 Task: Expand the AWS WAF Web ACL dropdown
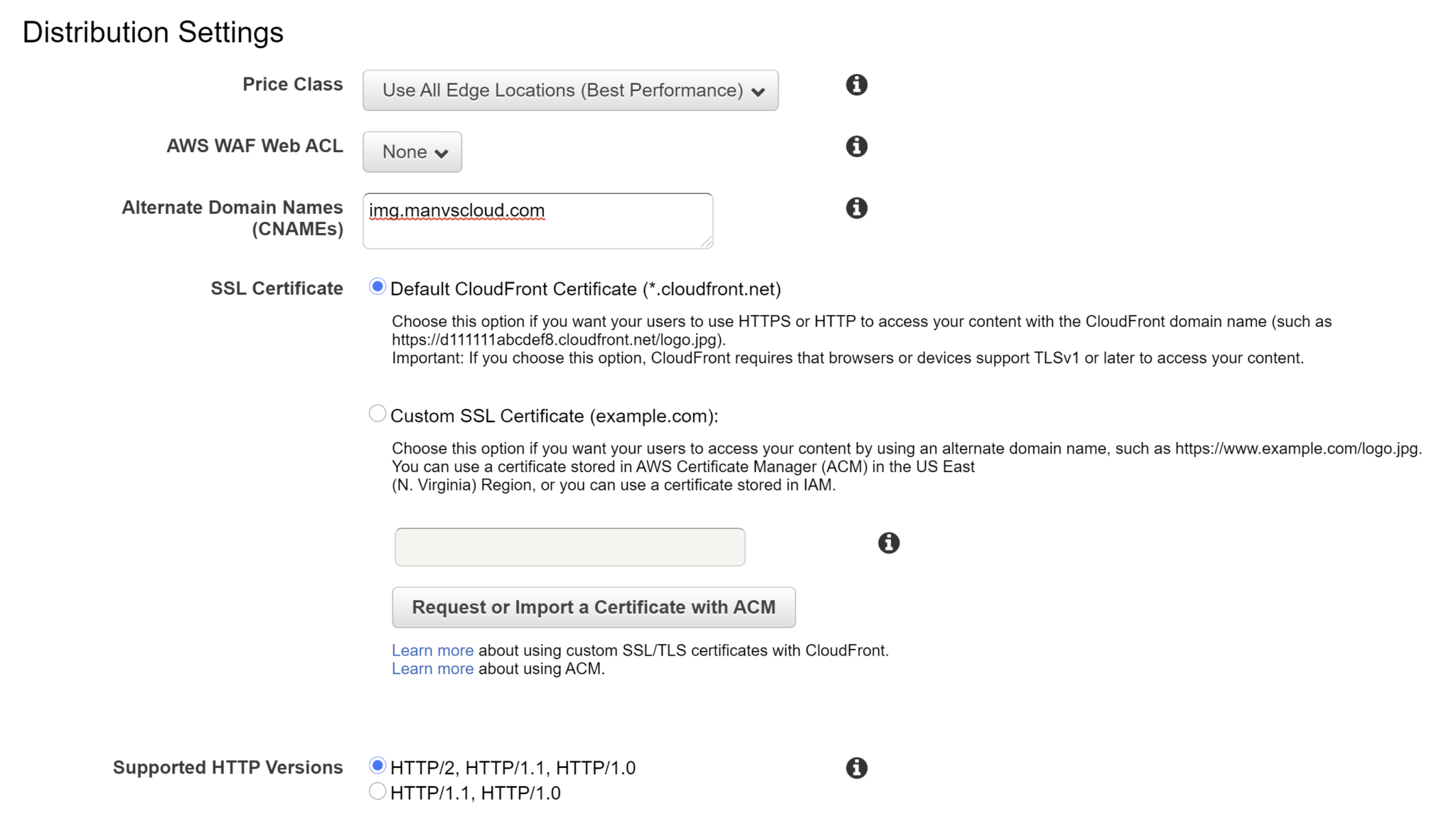[x=412, y=151]
